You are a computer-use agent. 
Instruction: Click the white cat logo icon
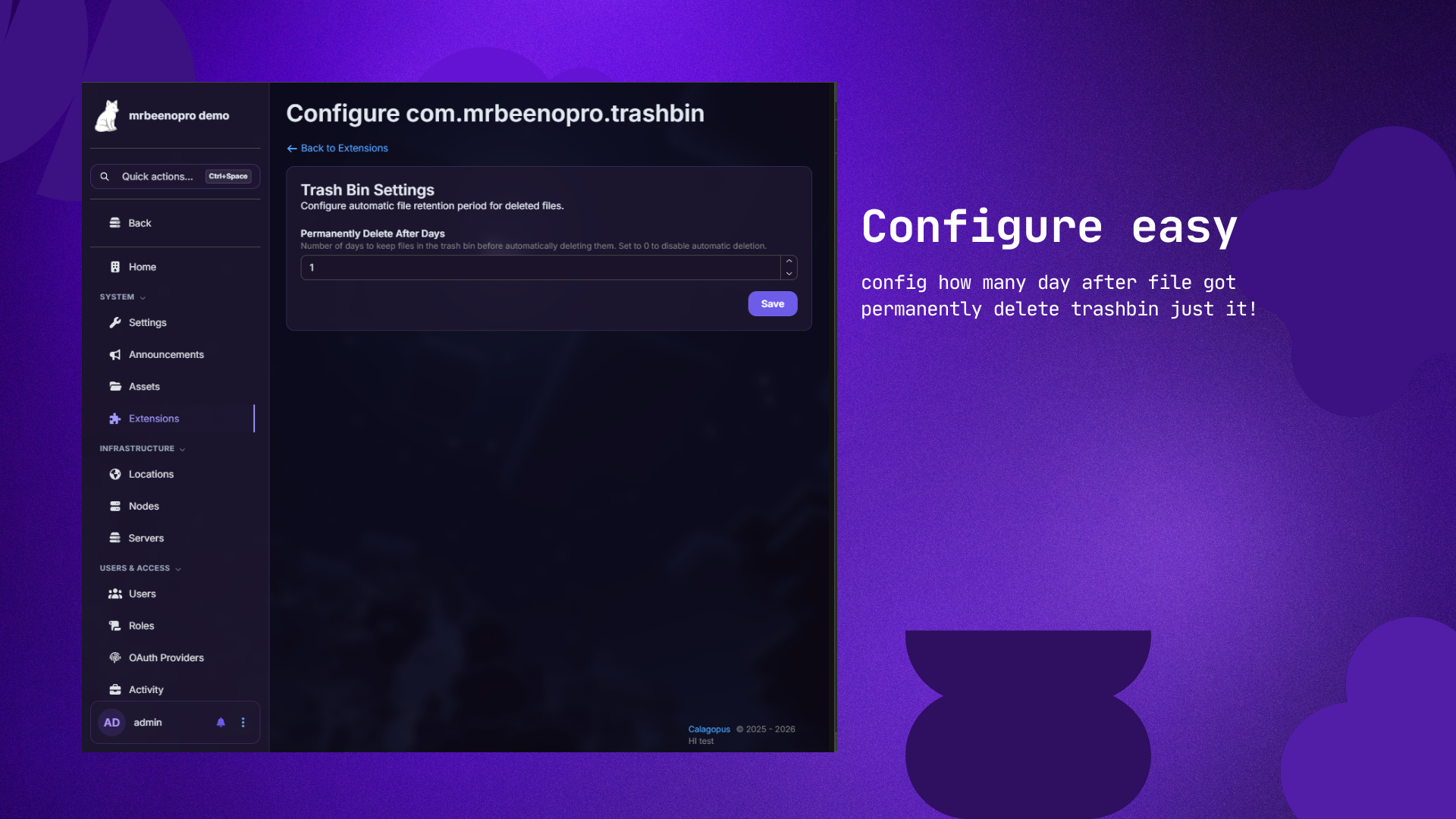[107, 116]
